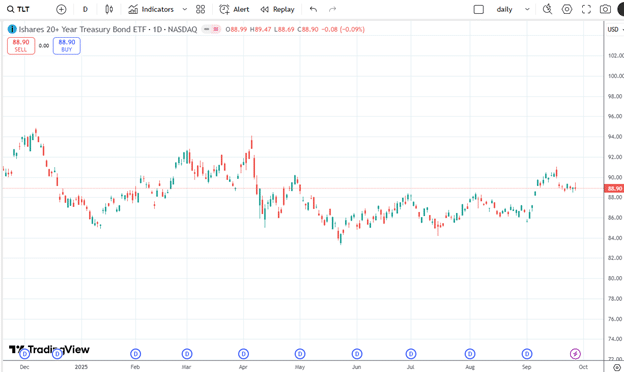Viewport: 624px width, 372px height.
Task: Click the purple lightning event marker
Action: click(x=575, y=353)
